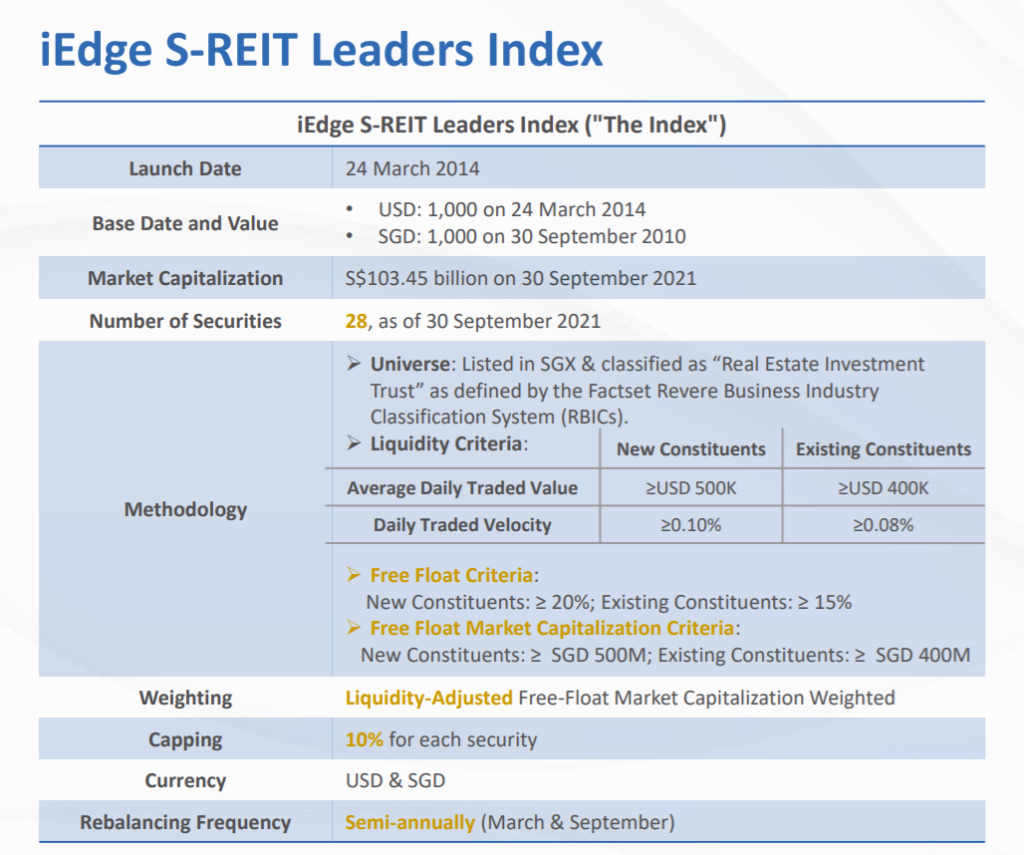1024x855 pixels.
Task: Click the 'Base Date and Value' label
Action: point(185,223)
